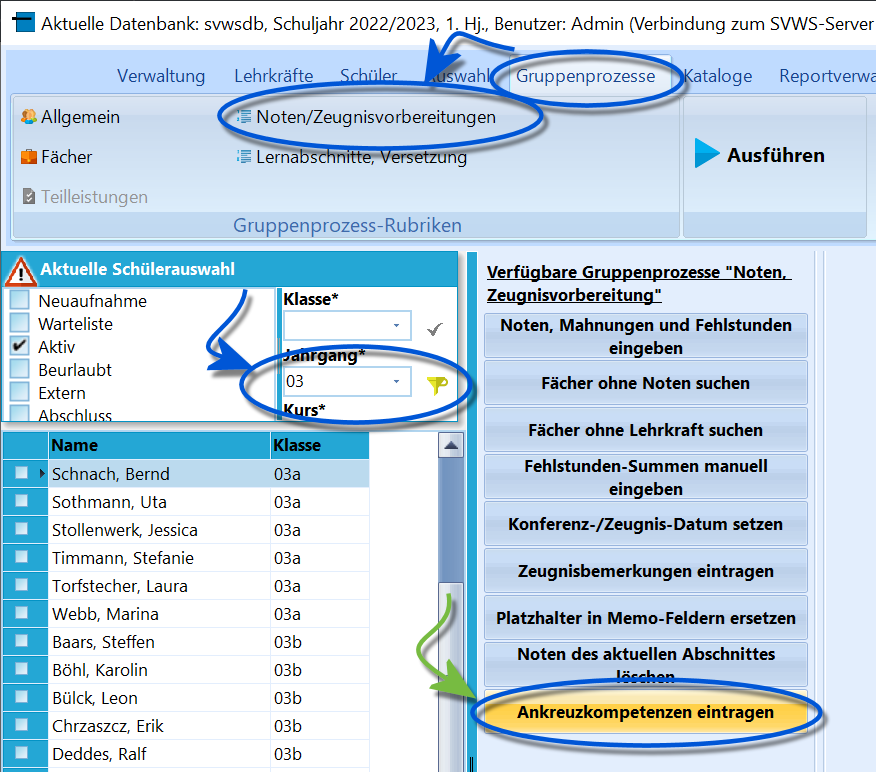Click the warning triangle in Schülerauswahl header
The height and width of the screenshot is (772, 876).
coord(20,271)
